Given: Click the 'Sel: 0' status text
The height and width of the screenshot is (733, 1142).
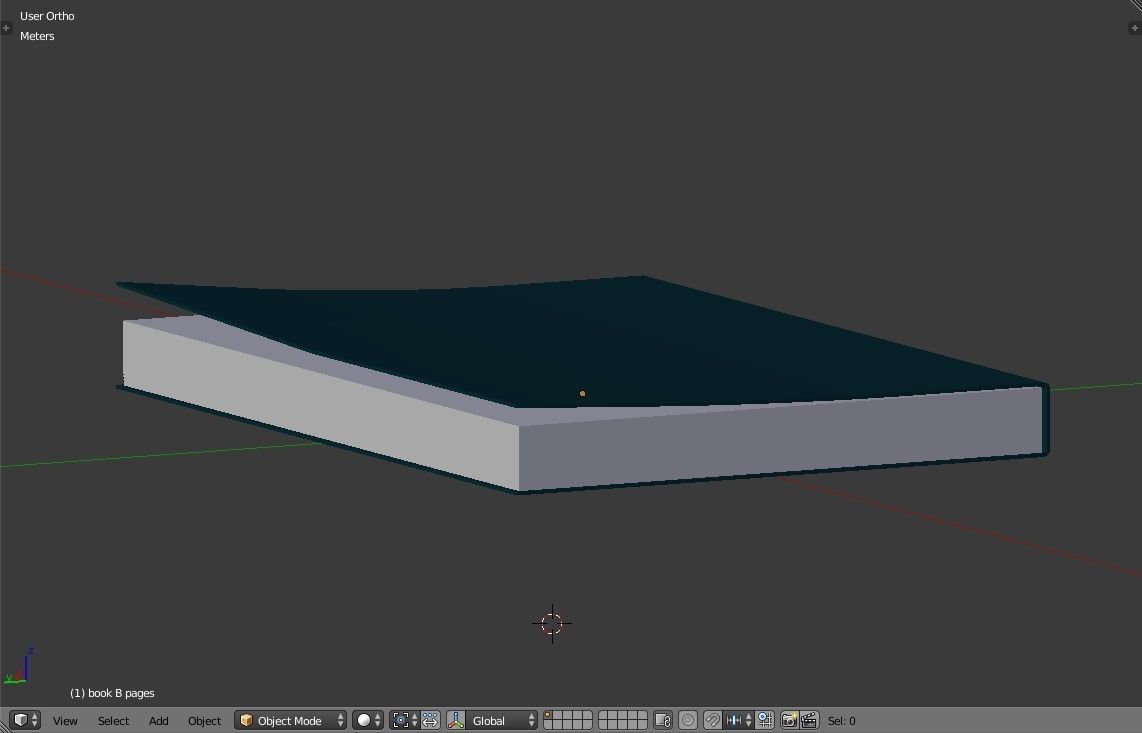Looking at the screenshot, I should [x=841, y=721].
